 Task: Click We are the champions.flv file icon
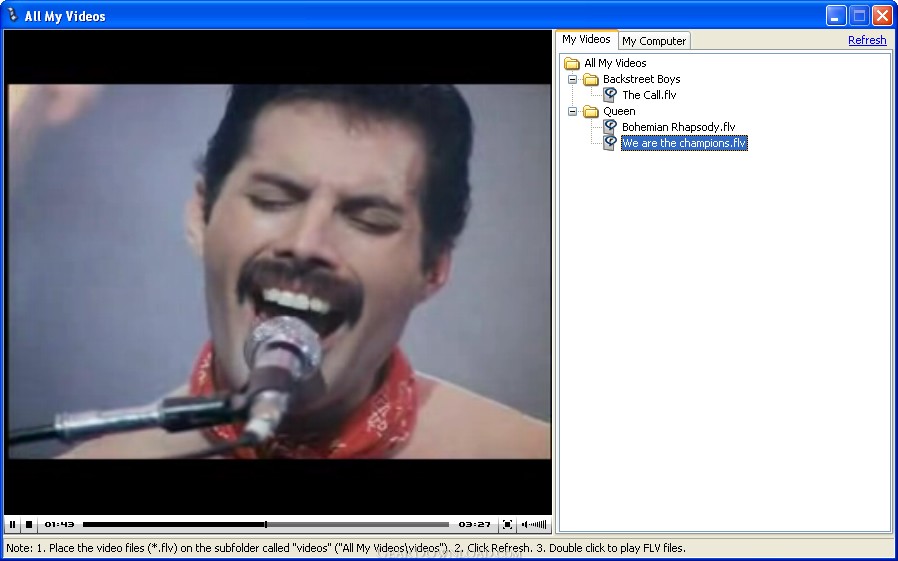610,143
